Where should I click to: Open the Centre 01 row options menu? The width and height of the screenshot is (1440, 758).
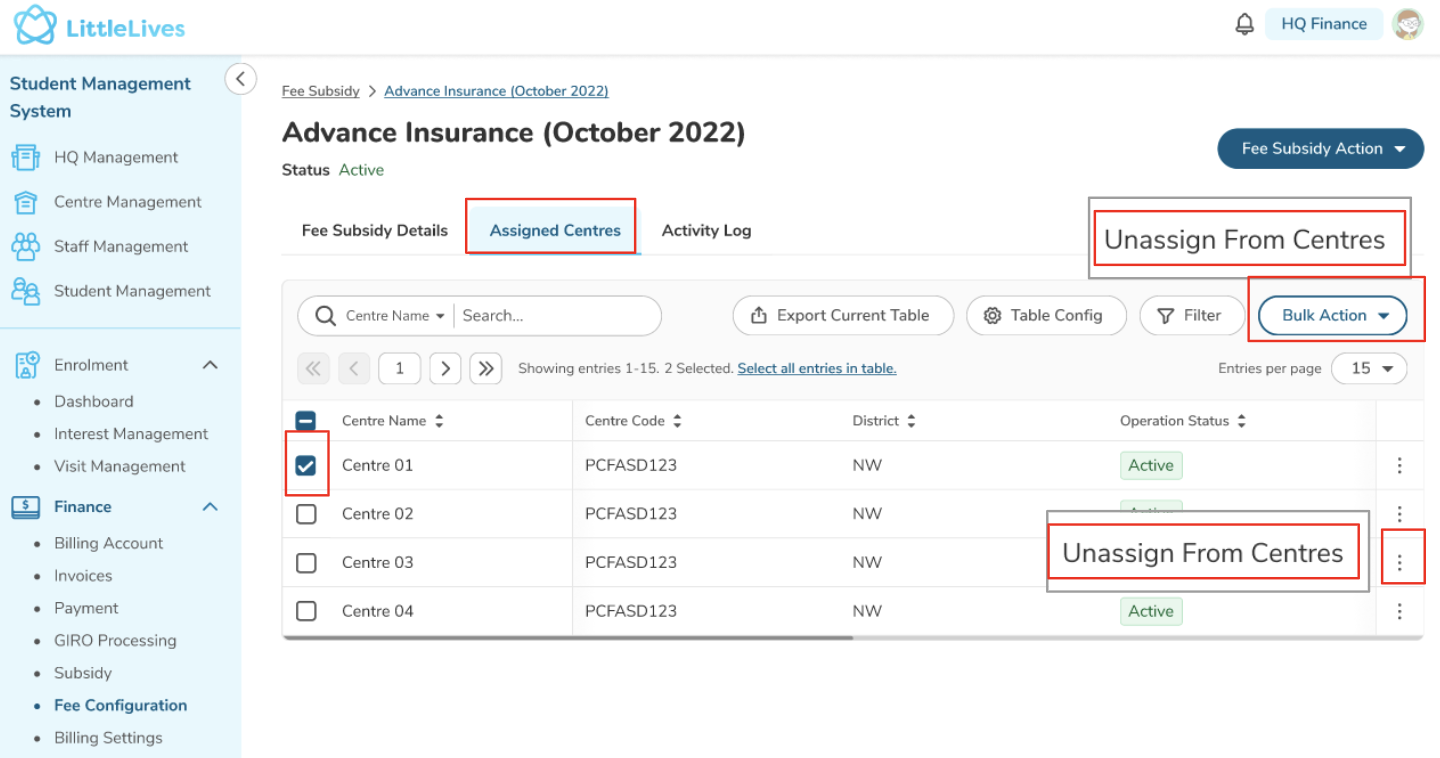[x=1399, y=465]
